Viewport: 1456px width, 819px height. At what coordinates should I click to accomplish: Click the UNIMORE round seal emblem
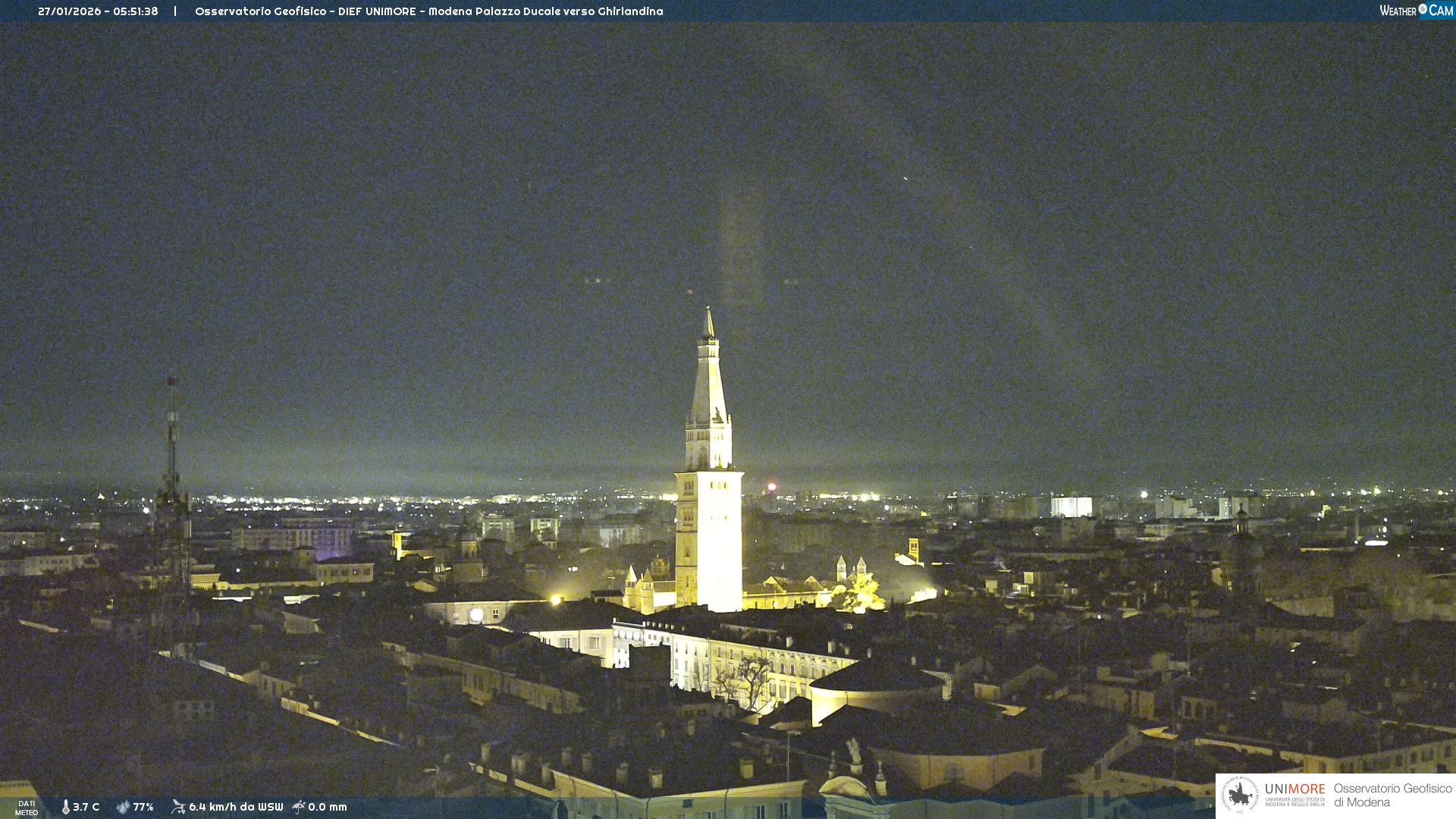click(1239, 795)
